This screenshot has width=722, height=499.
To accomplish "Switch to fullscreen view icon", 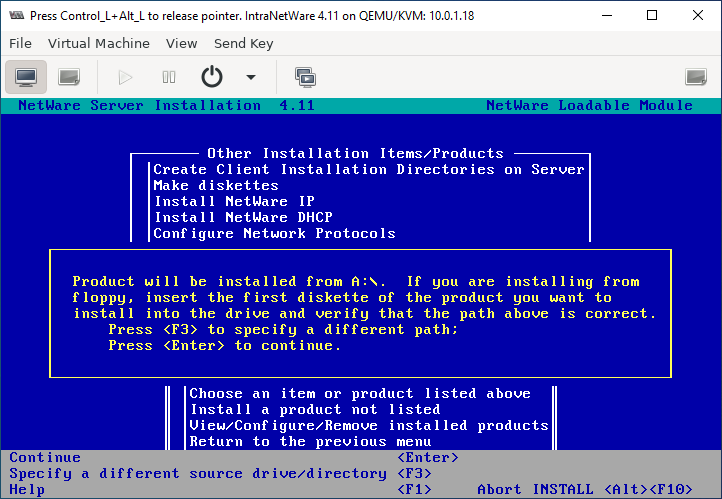I will [x=696, y=77].
